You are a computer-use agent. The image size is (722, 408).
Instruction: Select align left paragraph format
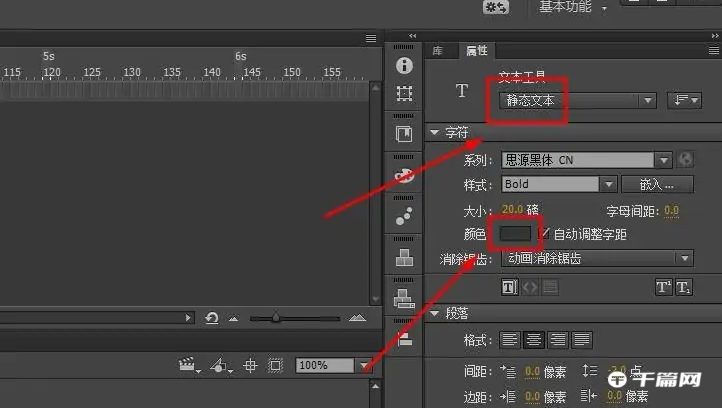(510, 340)
